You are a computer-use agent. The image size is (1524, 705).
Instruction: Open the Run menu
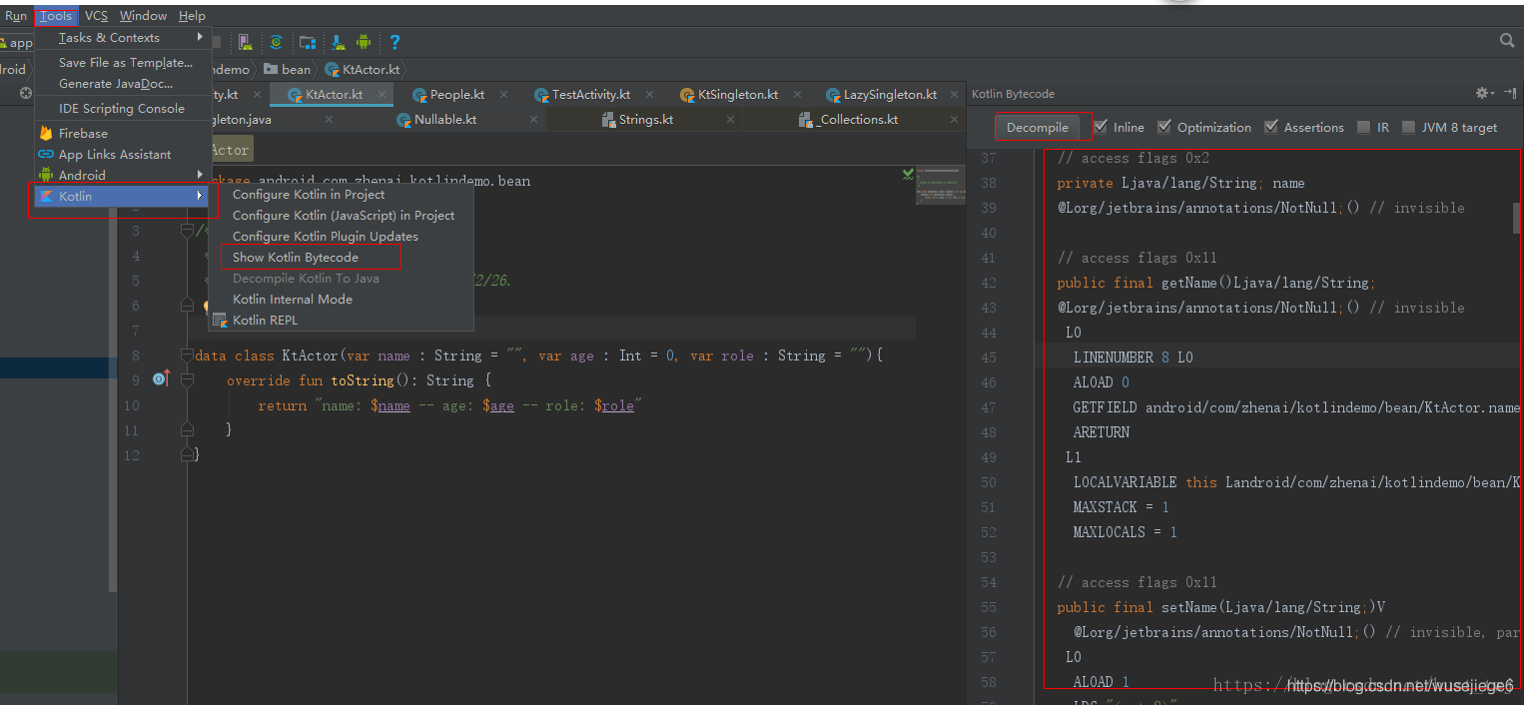pyautogui.click(x=16, y=16)
